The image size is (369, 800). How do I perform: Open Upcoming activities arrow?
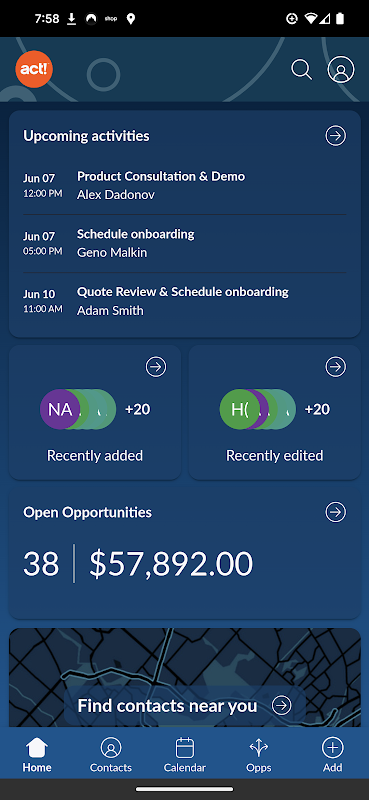tap(336, 136)
